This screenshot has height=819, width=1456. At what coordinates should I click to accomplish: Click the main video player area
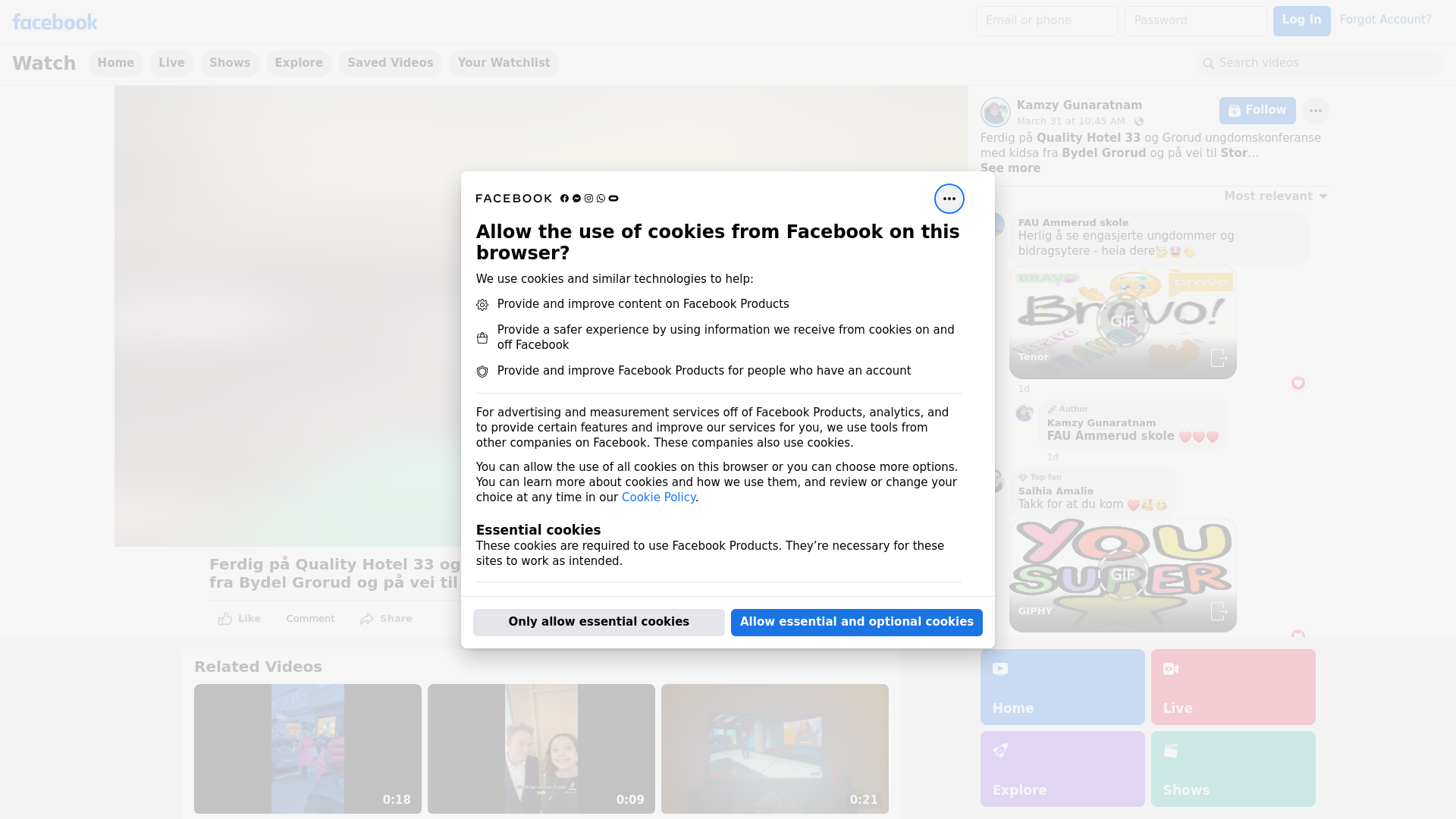pos(541,316)
